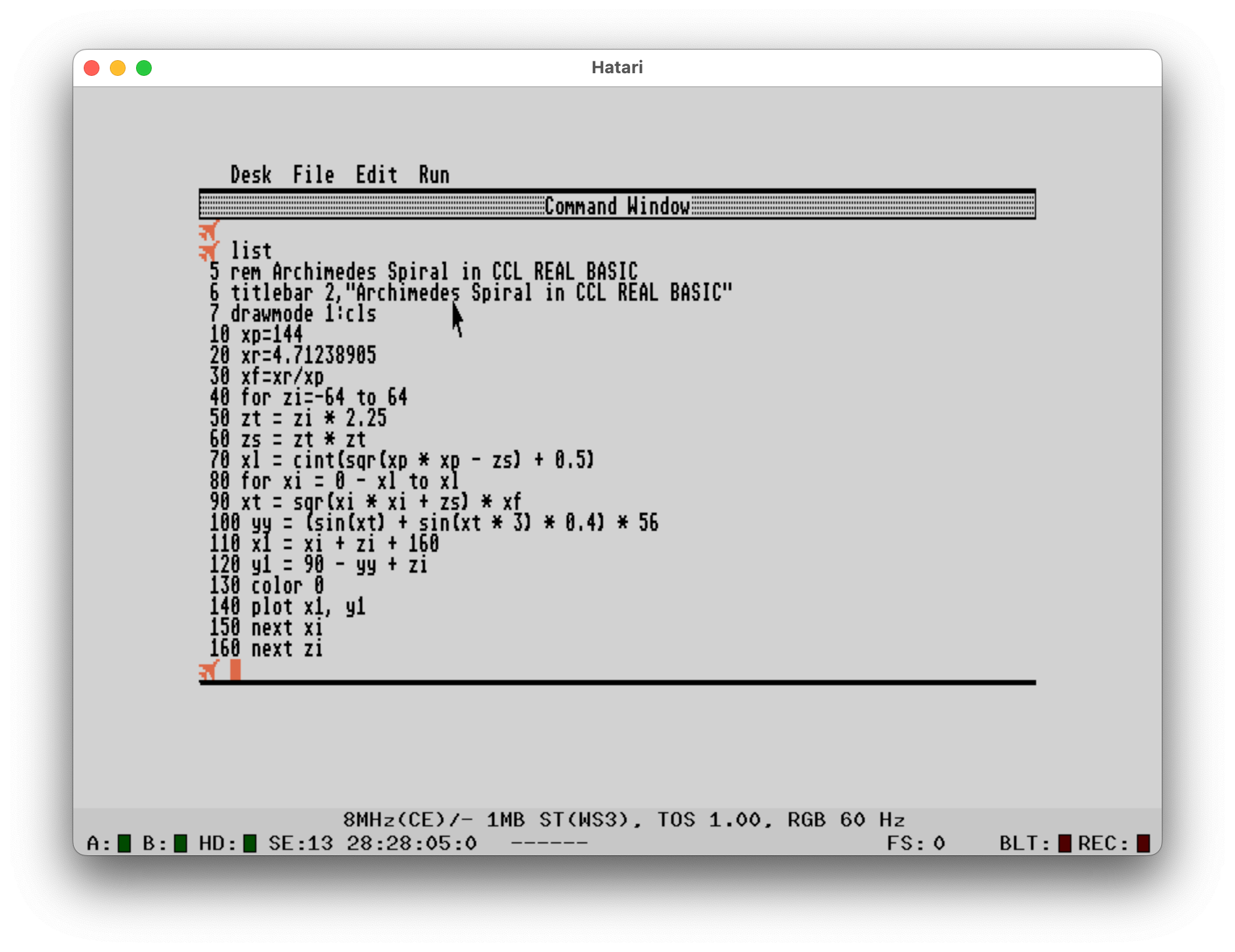Click line '40 for zi=-64 to 64'
The height and width of the screenshot is (952, 1235).
[x=308, y=397]
